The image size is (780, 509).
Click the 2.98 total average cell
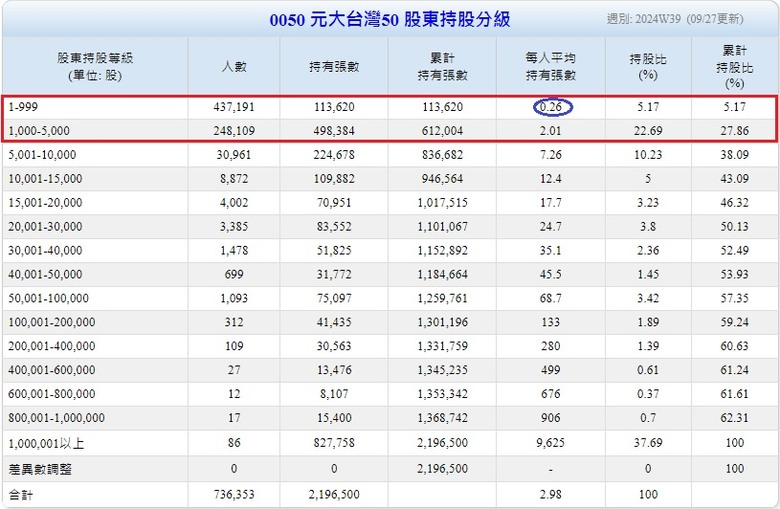pyautogui.click(x=551, y=495)
